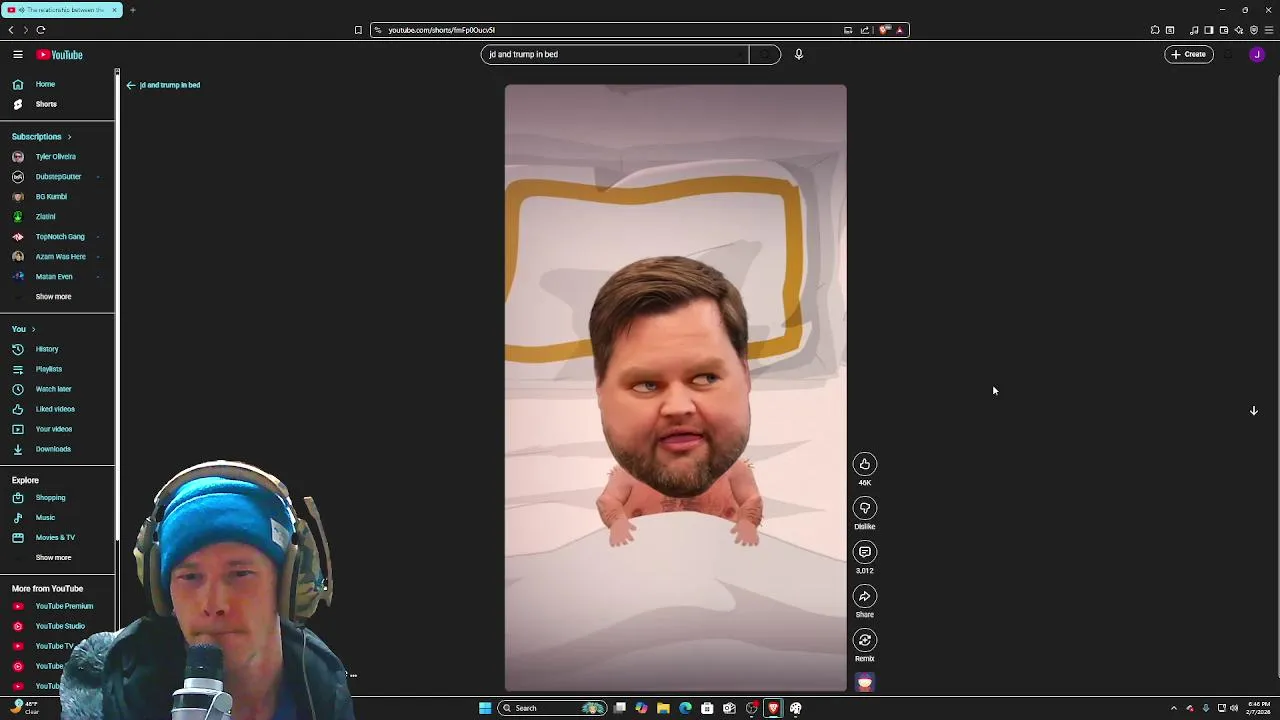Open the Create button menu
Viewport: 1280px width, 720px height.
pos(1189,54)
